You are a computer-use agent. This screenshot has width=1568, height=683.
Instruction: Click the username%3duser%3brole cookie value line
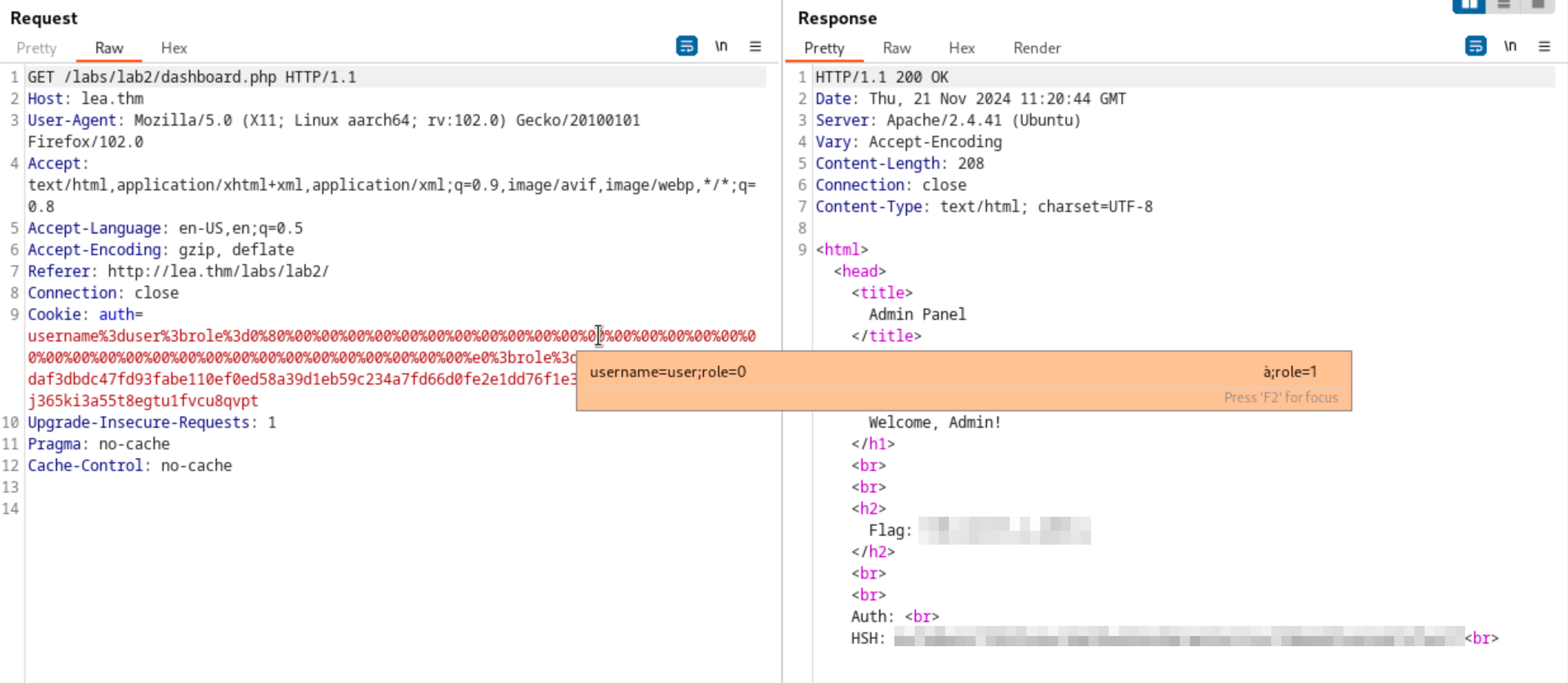tap(392, 336)
